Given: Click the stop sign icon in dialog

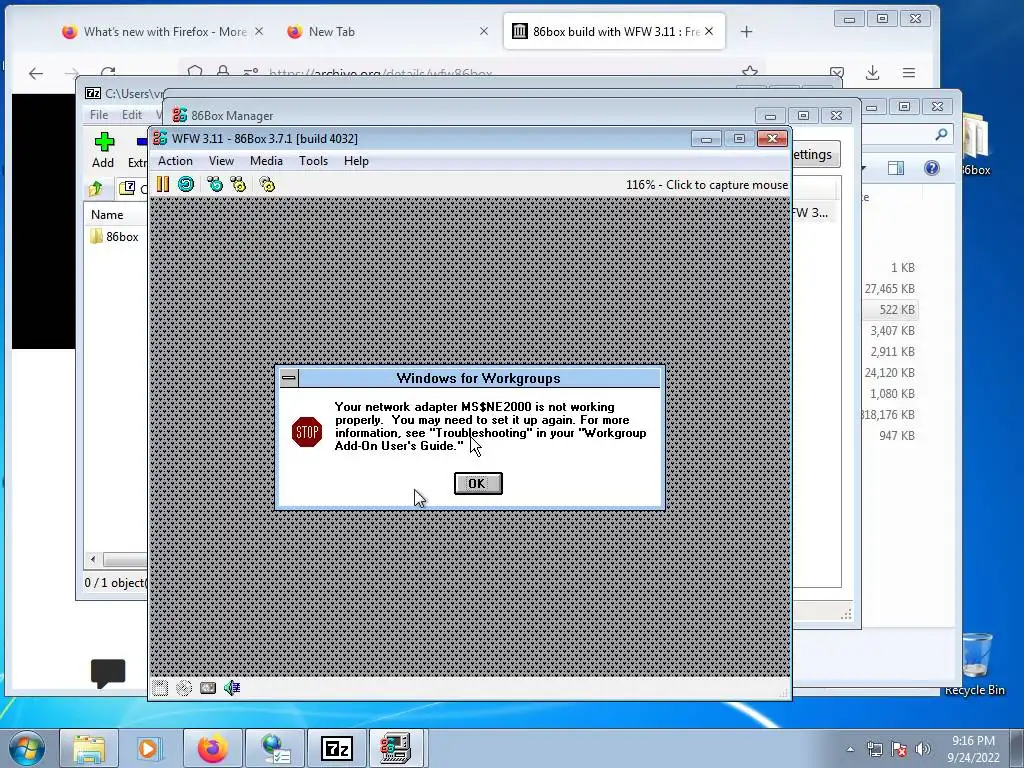Looking at the screenshot, I should (x=306, y=432).
